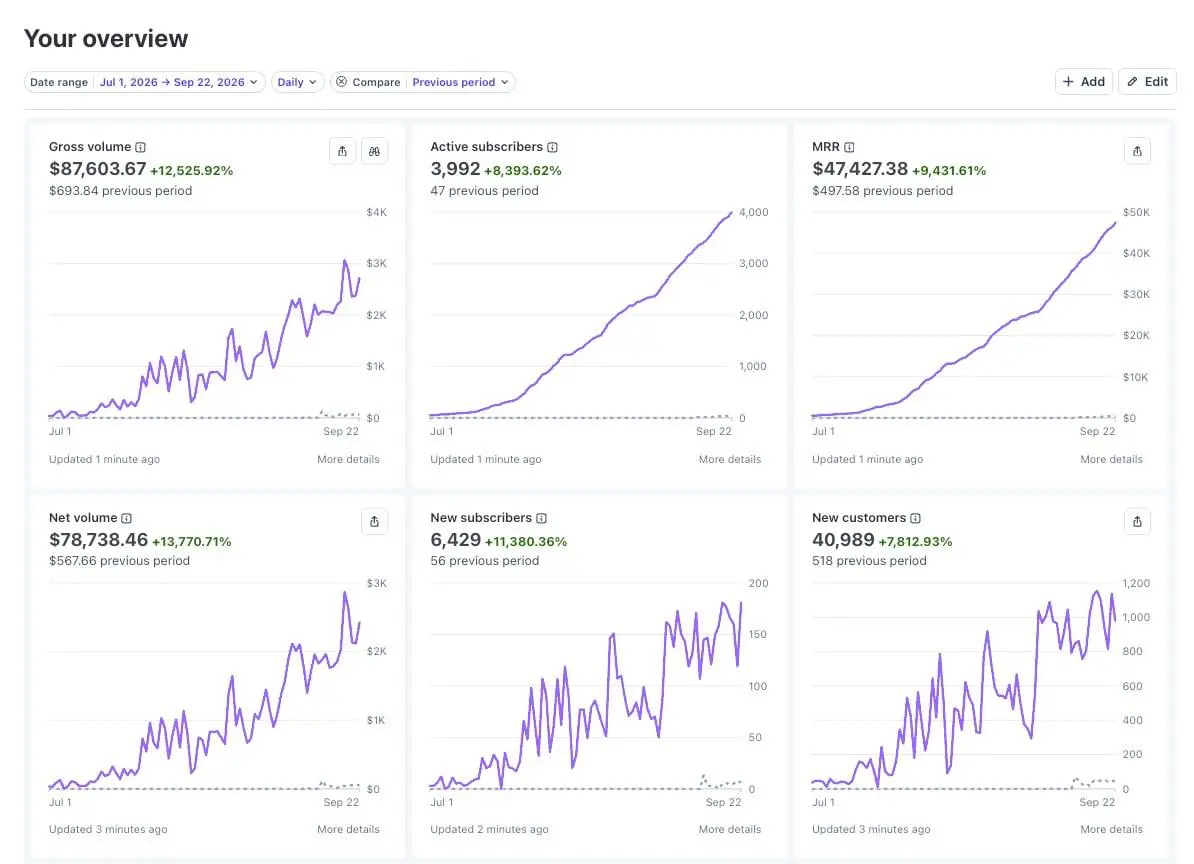
Task: Click the 40,989 new customers value
Action: tap(843, 540)
